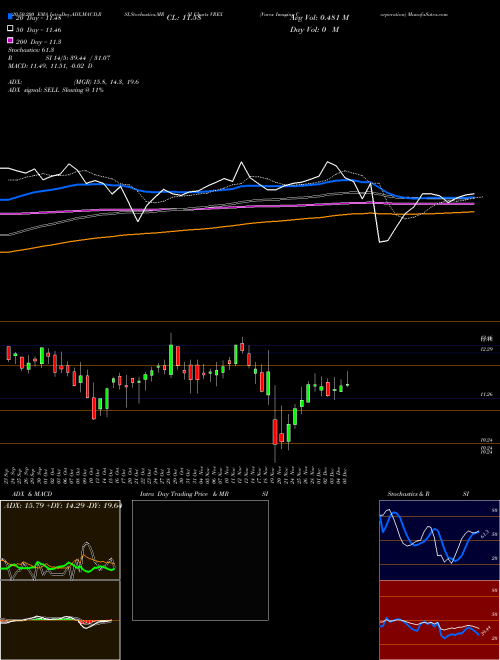Click the 'CL: 11.58' closing price label
The width and height of the screenshot is (500, 660).
[184, 18]
